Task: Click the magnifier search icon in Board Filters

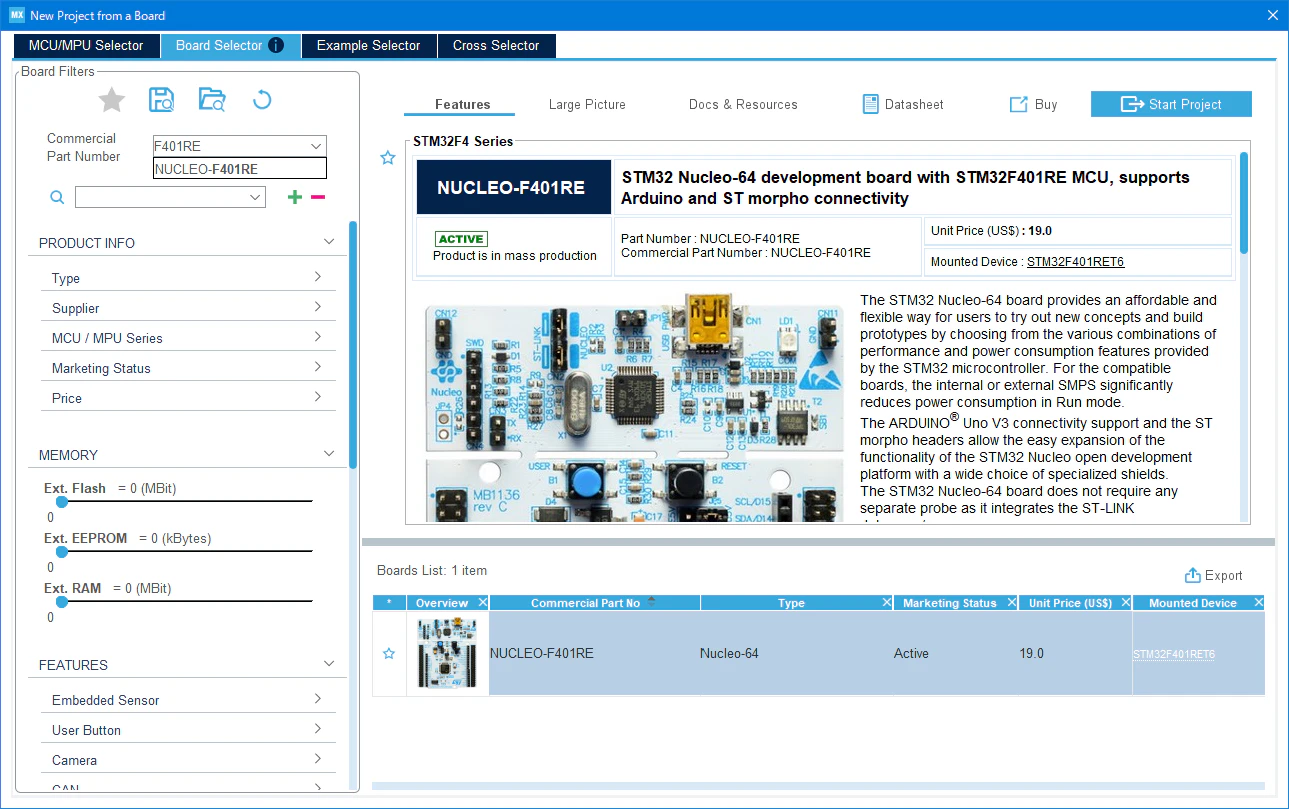Action: click(57, 198)
